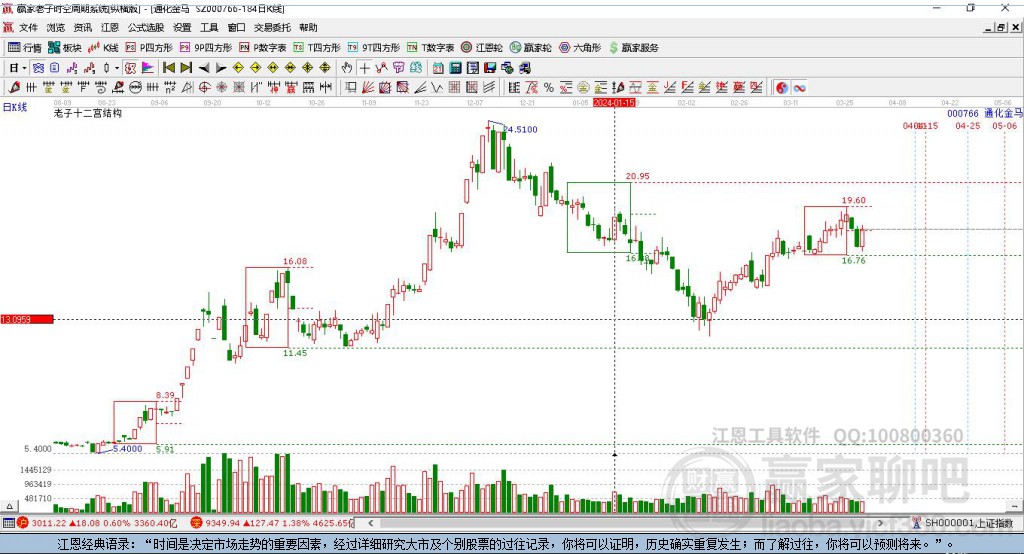Click the horizontal scrollbar left arrow
The height and width of the screenshot is (554, 1024).
(370, 523)
